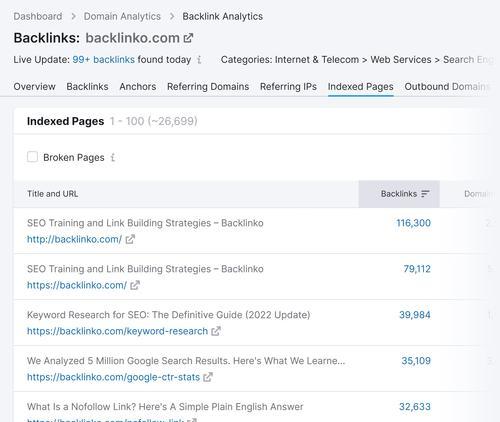Viewport: 500px width, 422px height.
Task: Click backlinks count 39,984
Action: click(x=415, y=315)
